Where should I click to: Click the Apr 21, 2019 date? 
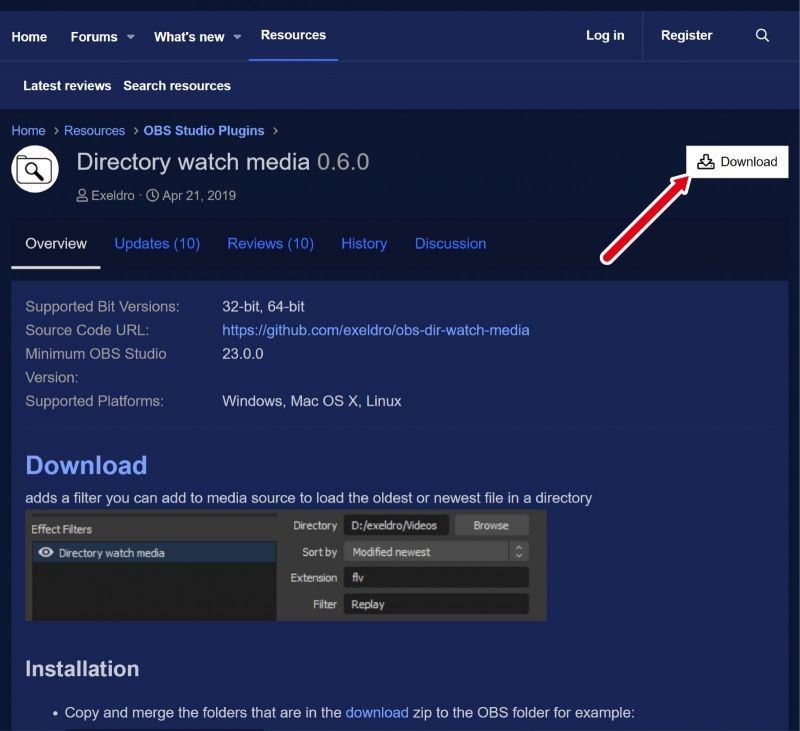199,195
